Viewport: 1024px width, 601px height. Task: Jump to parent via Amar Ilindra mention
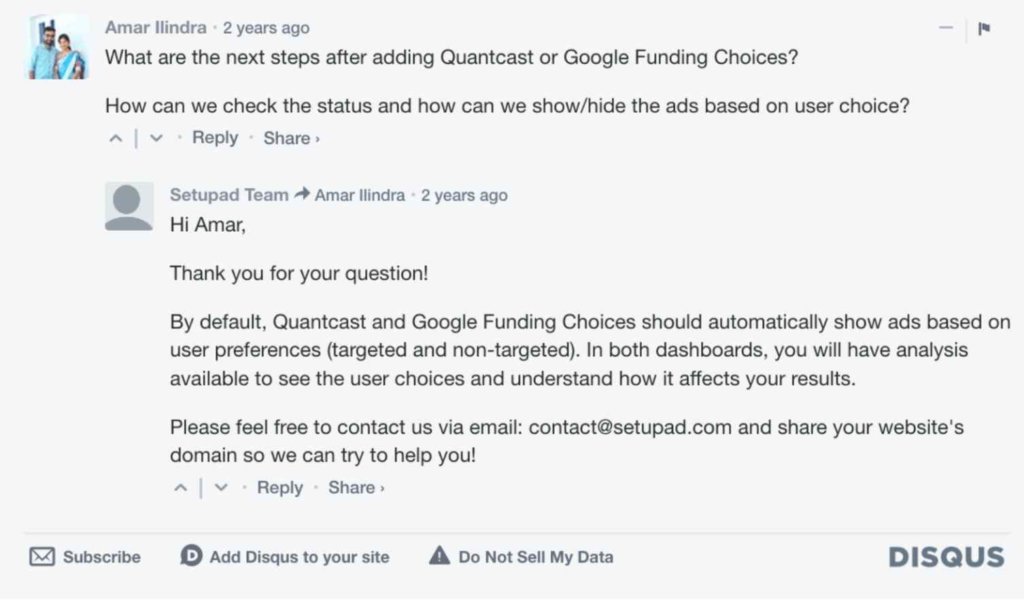(359, 195)
